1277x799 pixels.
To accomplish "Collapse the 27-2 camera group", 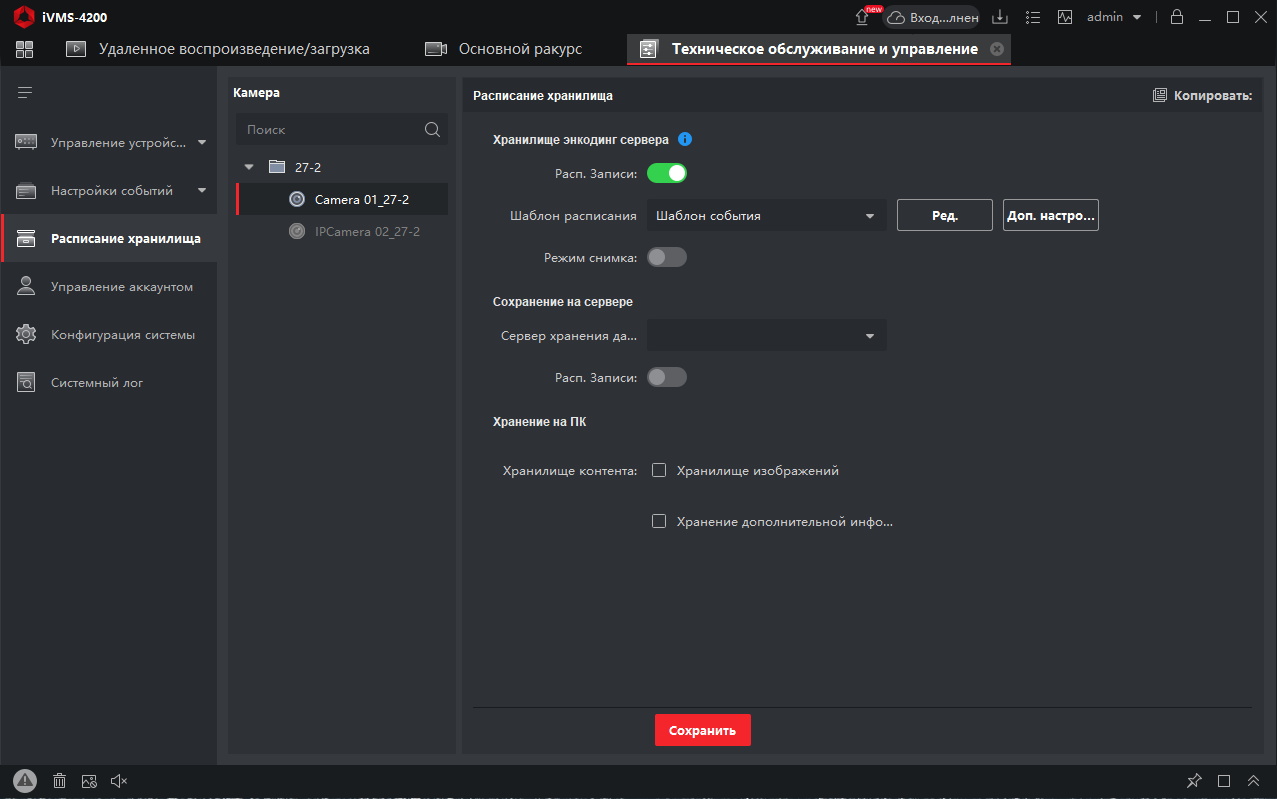I will coord(249,167).
